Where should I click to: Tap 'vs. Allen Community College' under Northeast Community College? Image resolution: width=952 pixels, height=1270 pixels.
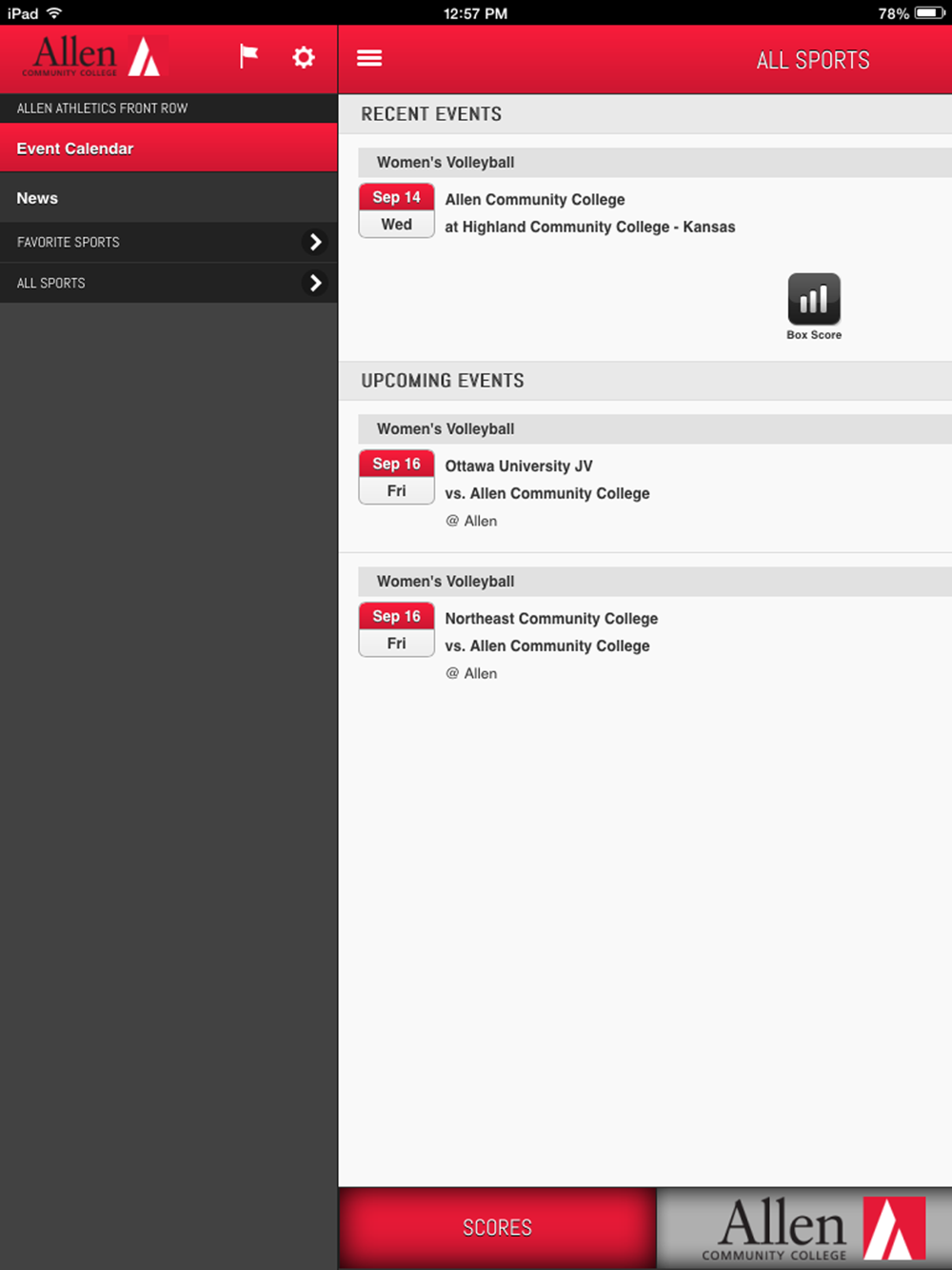point(547,645)
